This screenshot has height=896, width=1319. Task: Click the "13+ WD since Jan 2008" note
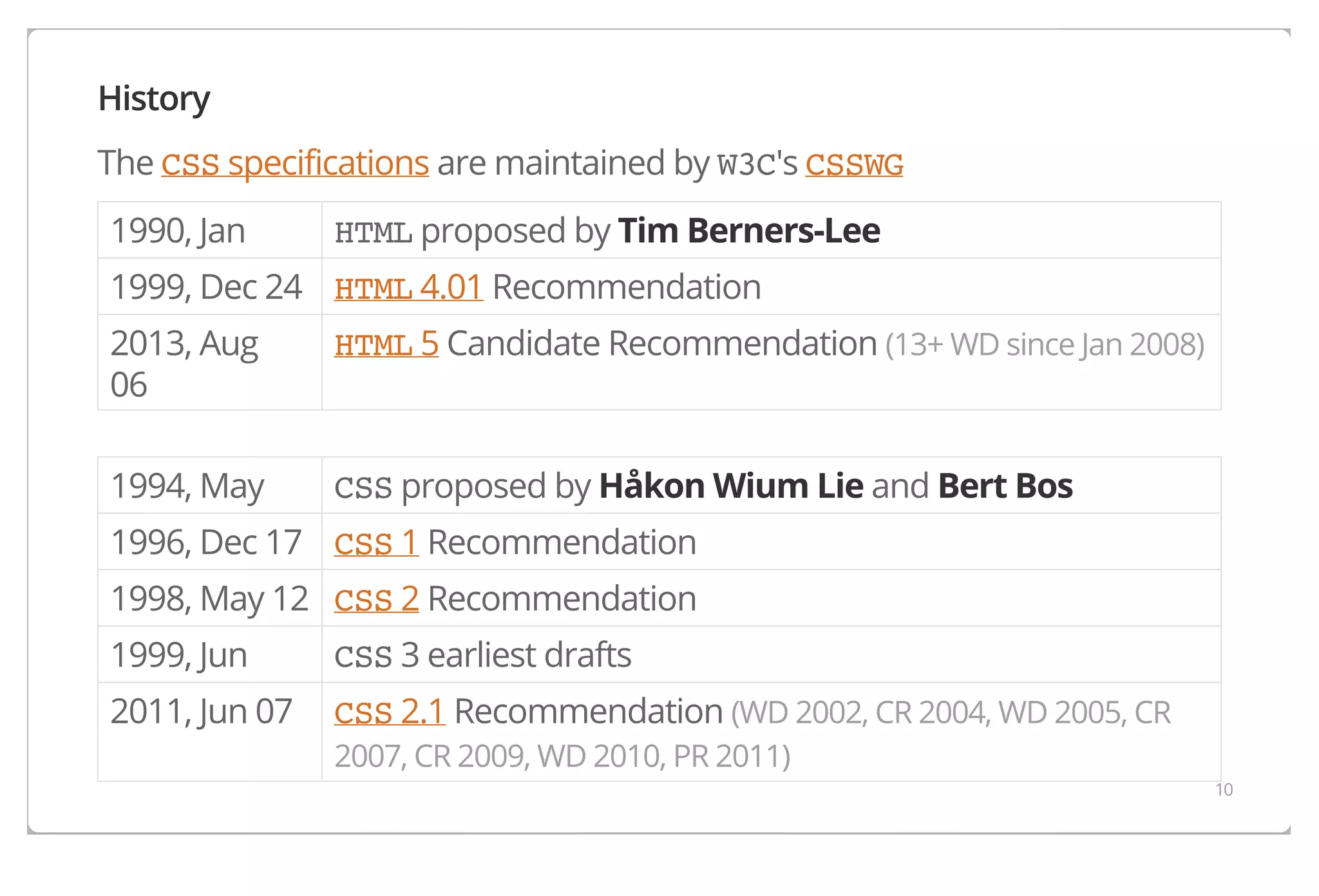1044,345
